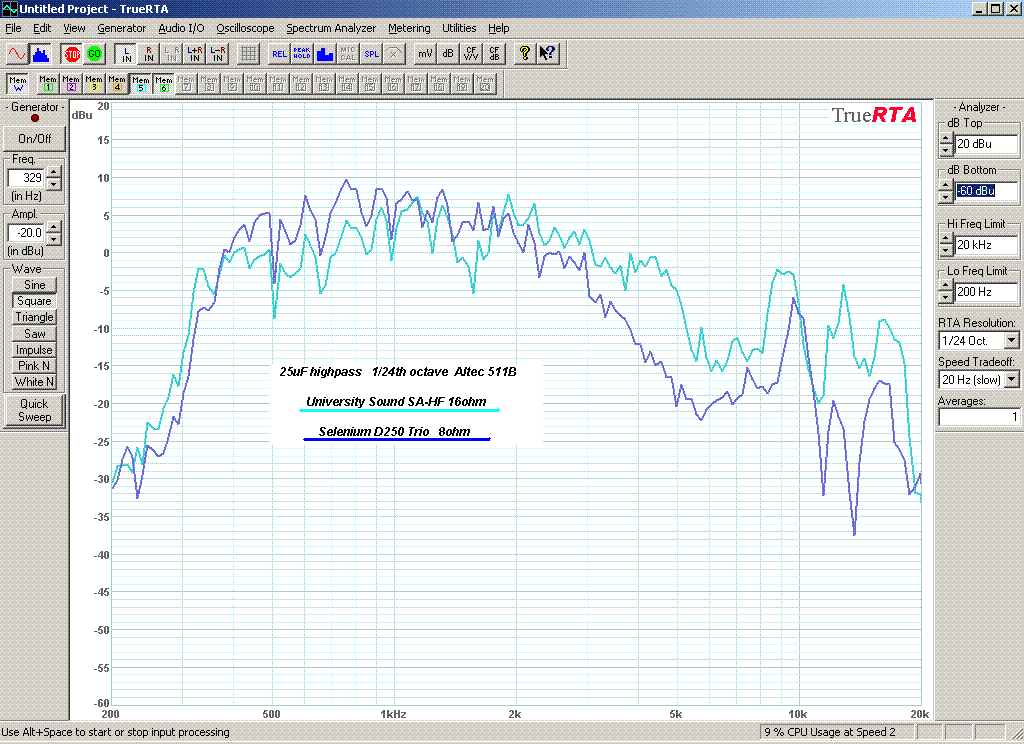Decrease generator amplitude with down arrow
The height and width of the screenshot is (744, 1024).
click(54, 238)
